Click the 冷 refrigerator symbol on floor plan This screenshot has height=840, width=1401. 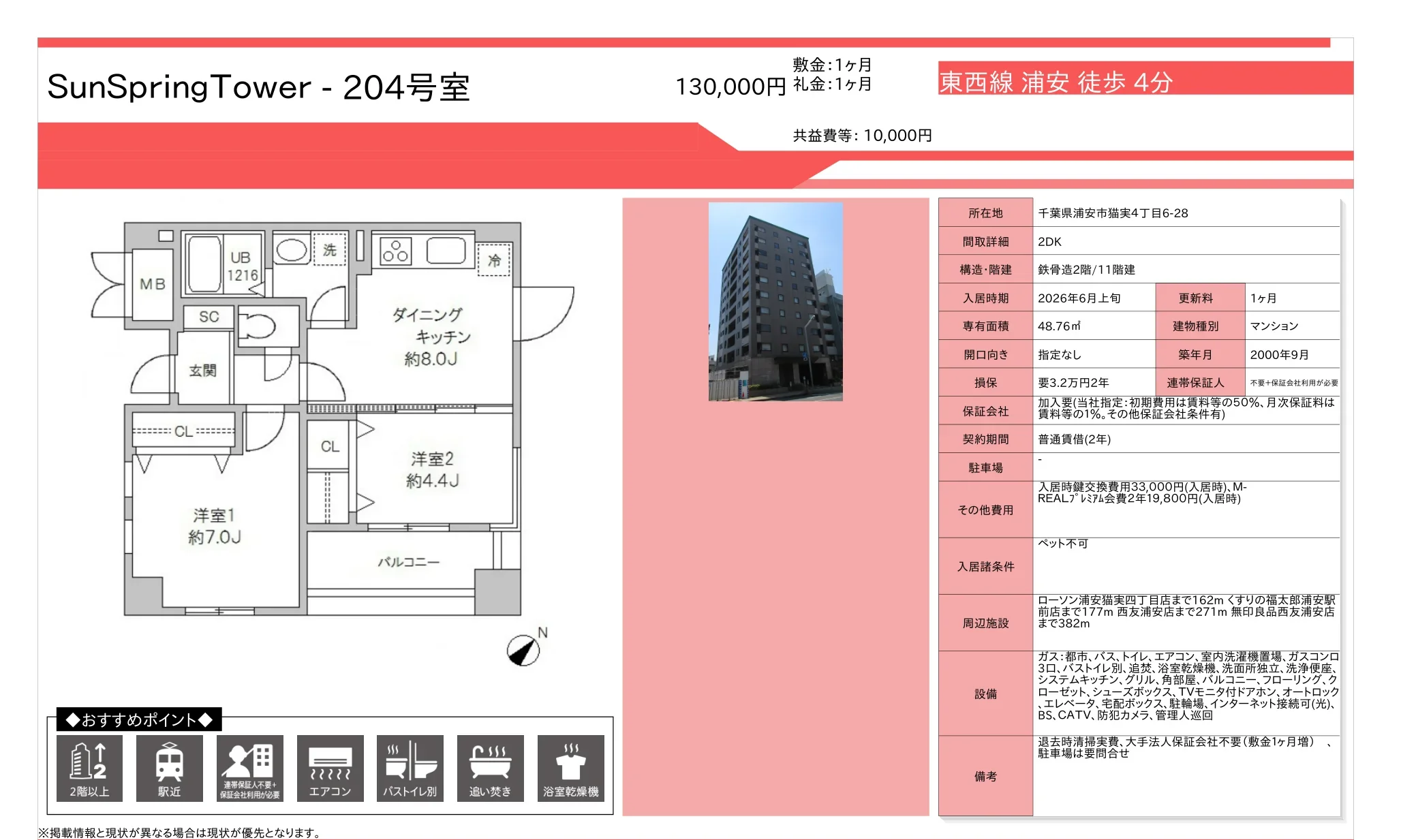(x=495, y=260)
